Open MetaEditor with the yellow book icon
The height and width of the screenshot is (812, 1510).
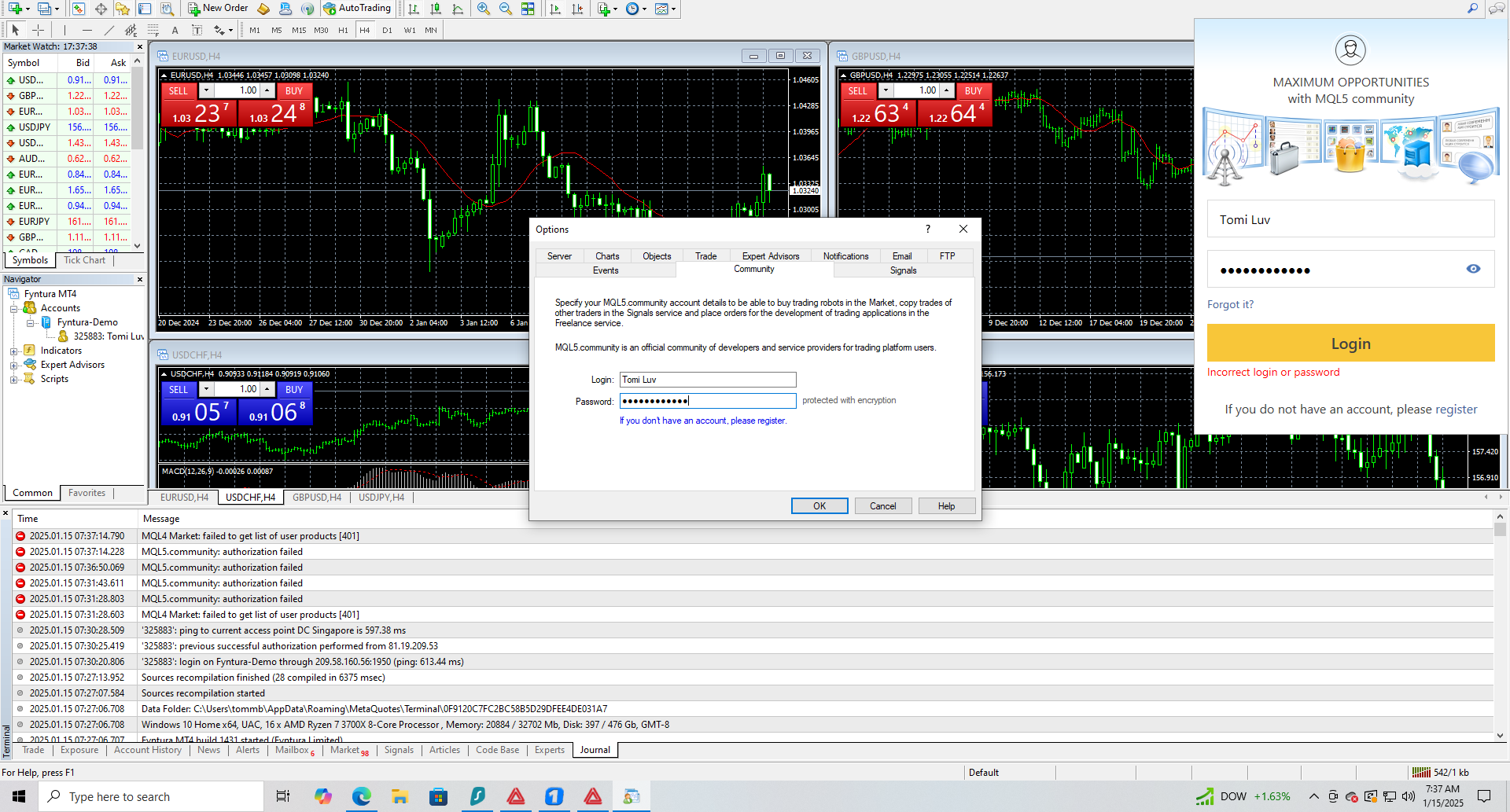click(263, 9)
